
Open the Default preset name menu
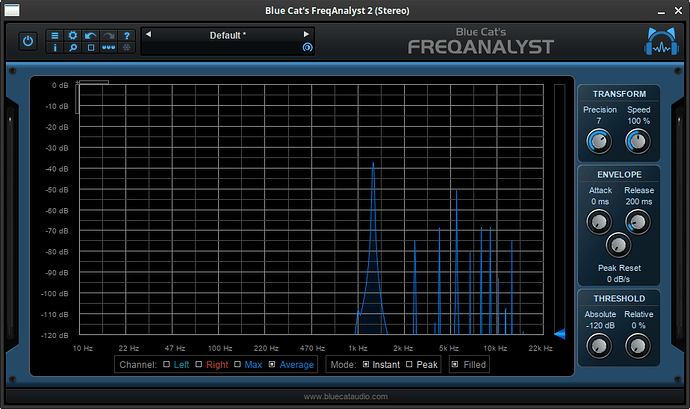tap(228, 35)
